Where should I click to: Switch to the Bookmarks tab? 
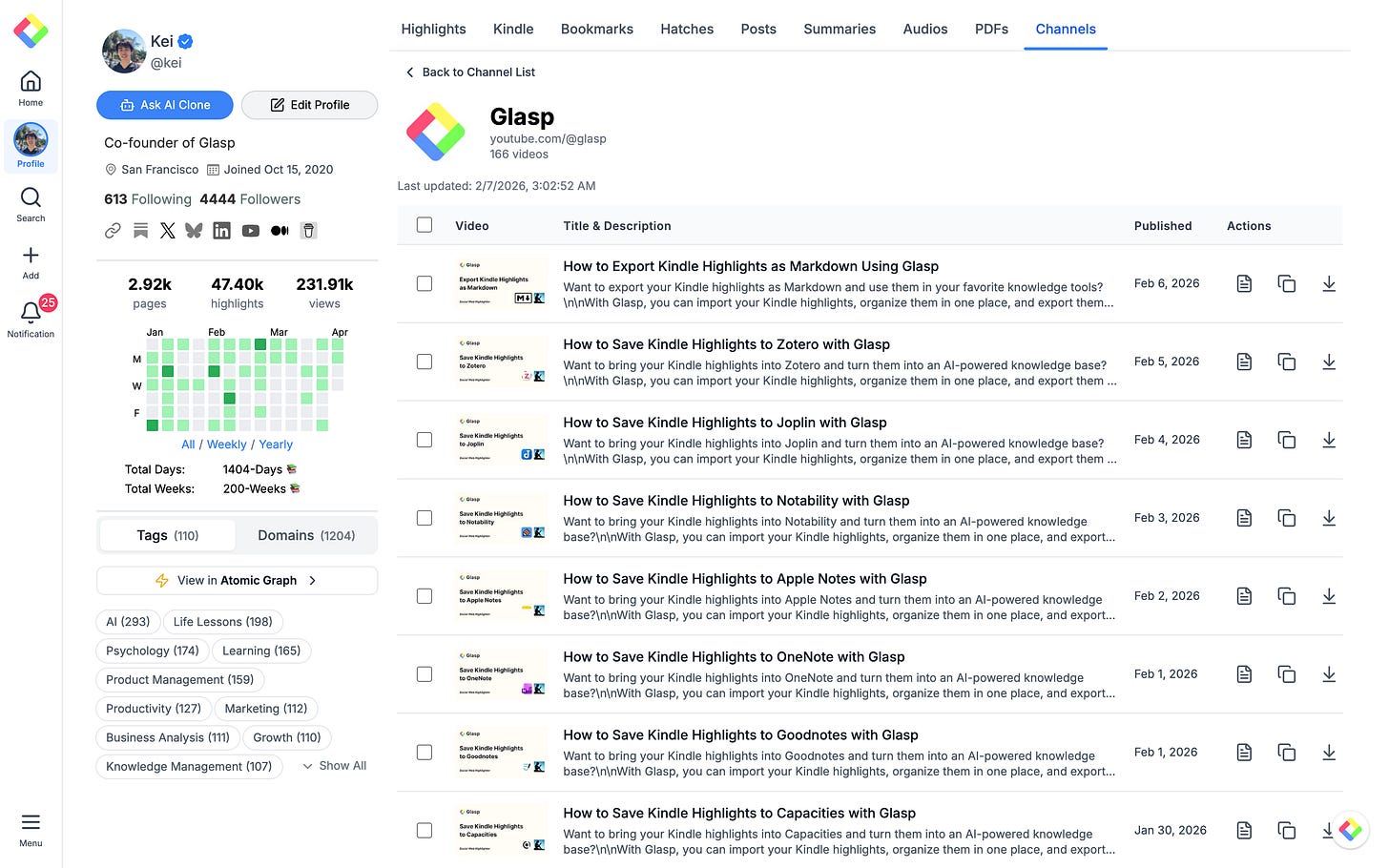(597, 29)
